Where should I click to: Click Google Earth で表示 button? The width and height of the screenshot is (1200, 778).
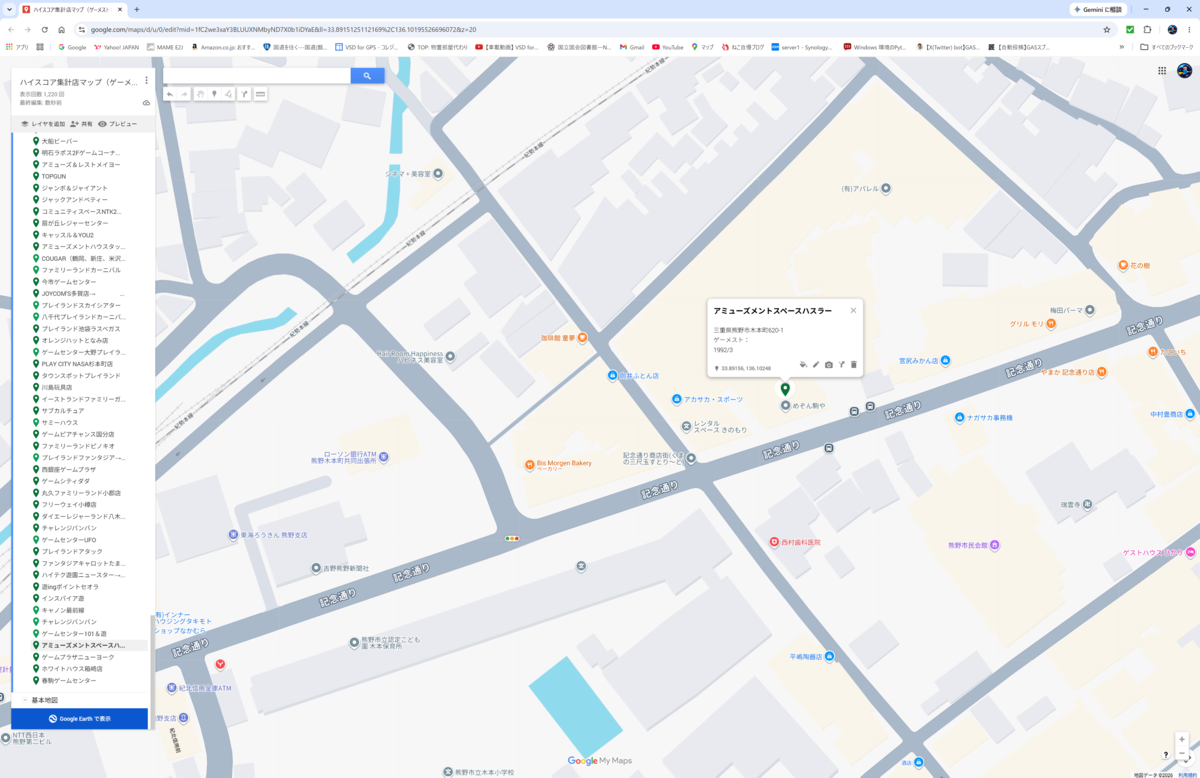(80, 719)
